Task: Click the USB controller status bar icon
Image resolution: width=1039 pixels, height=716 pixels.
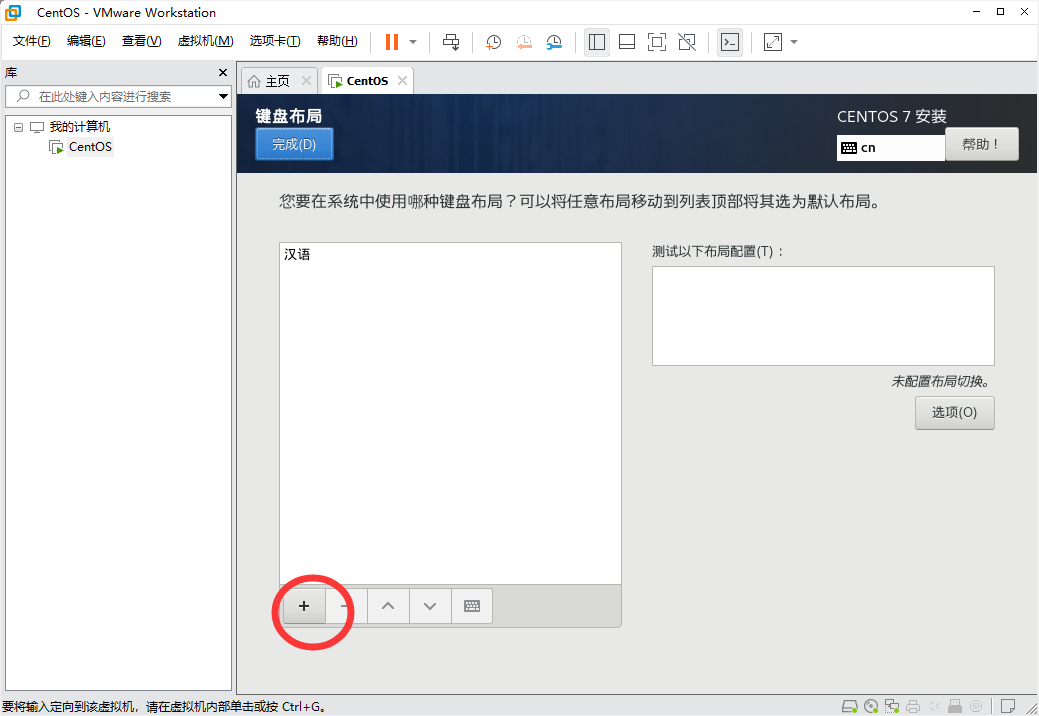Action: click(x=955, y=706)
